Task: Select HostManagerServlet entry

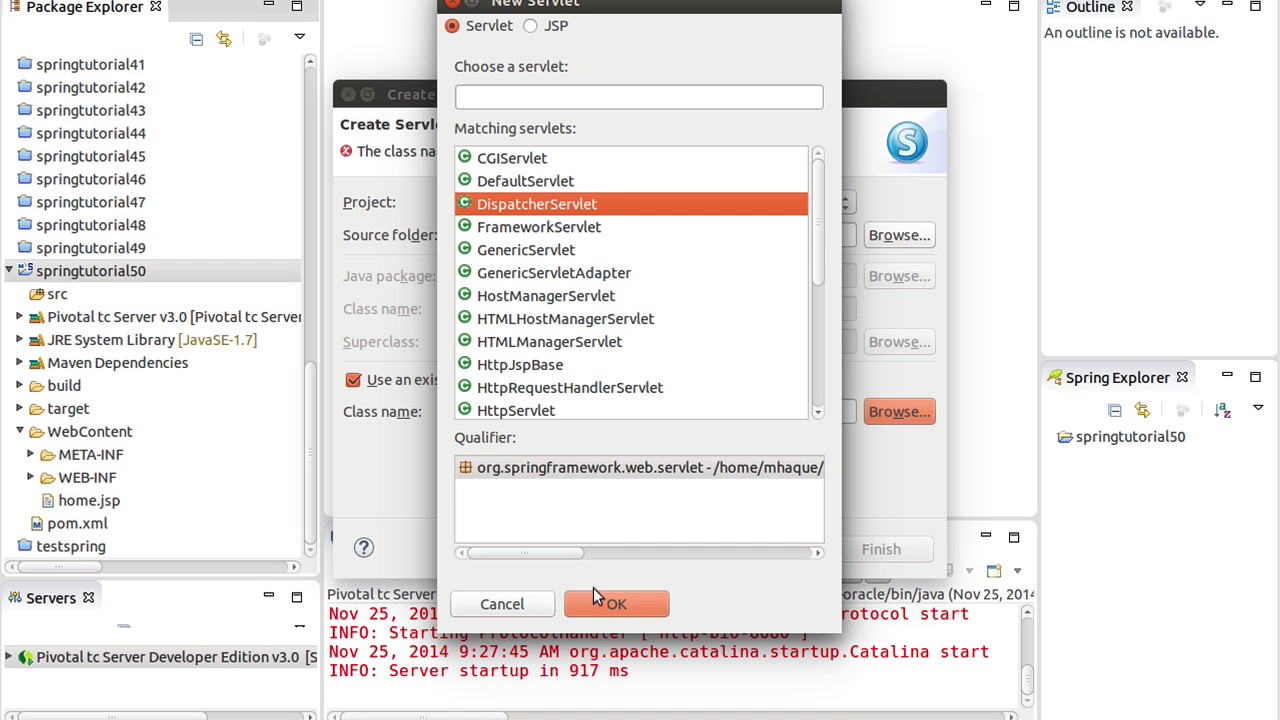Action: [631, 296]
